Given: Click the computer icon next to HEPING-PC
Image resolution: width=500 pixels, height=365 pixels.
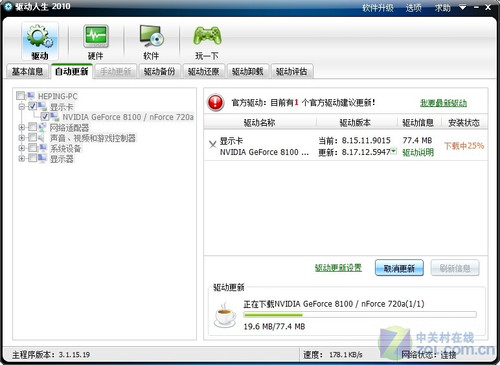Looking at the screenshot, I should 31,96.
